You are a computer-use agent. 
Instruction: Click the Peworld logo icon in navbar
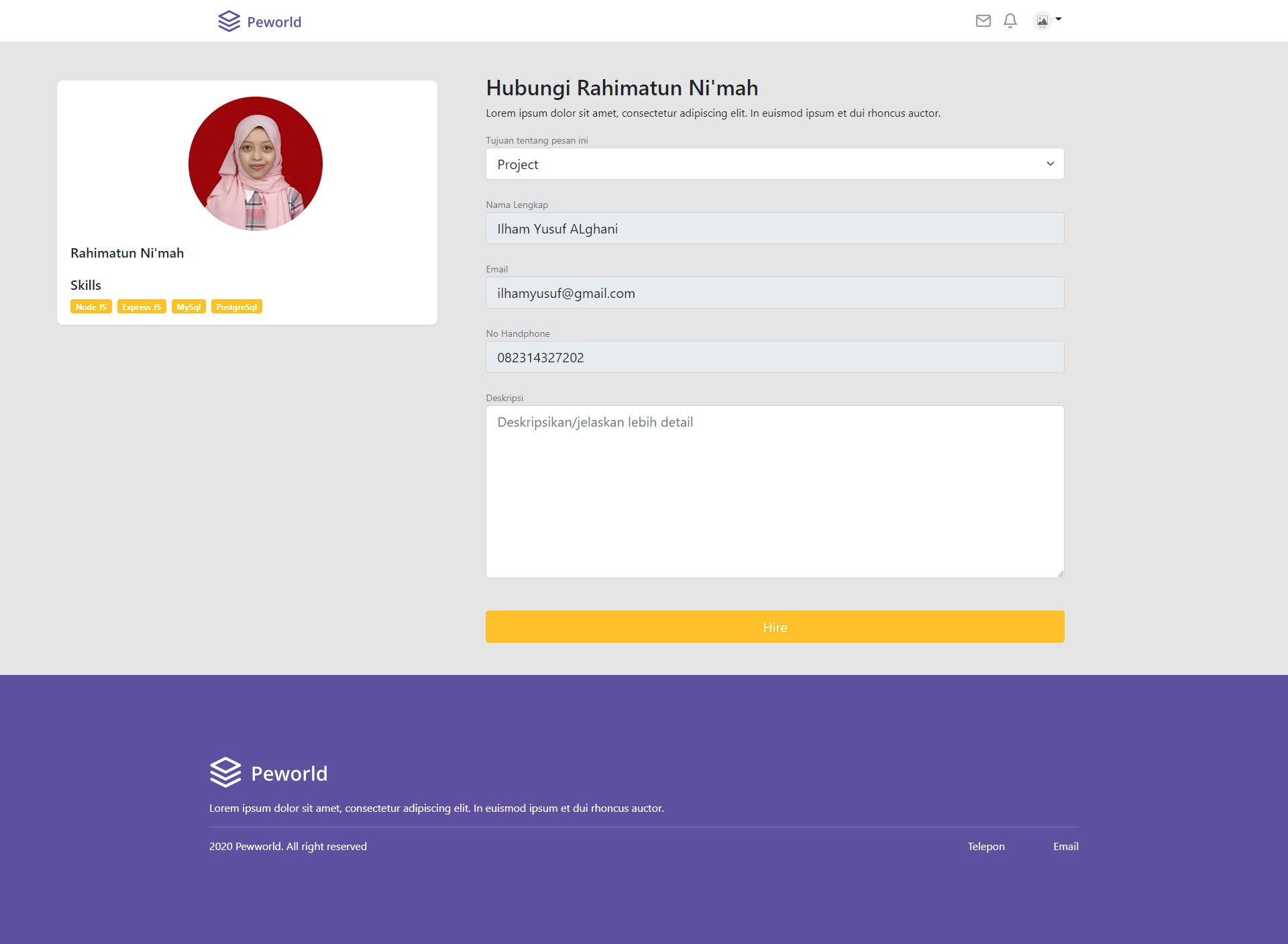click(x=228, y=21)
